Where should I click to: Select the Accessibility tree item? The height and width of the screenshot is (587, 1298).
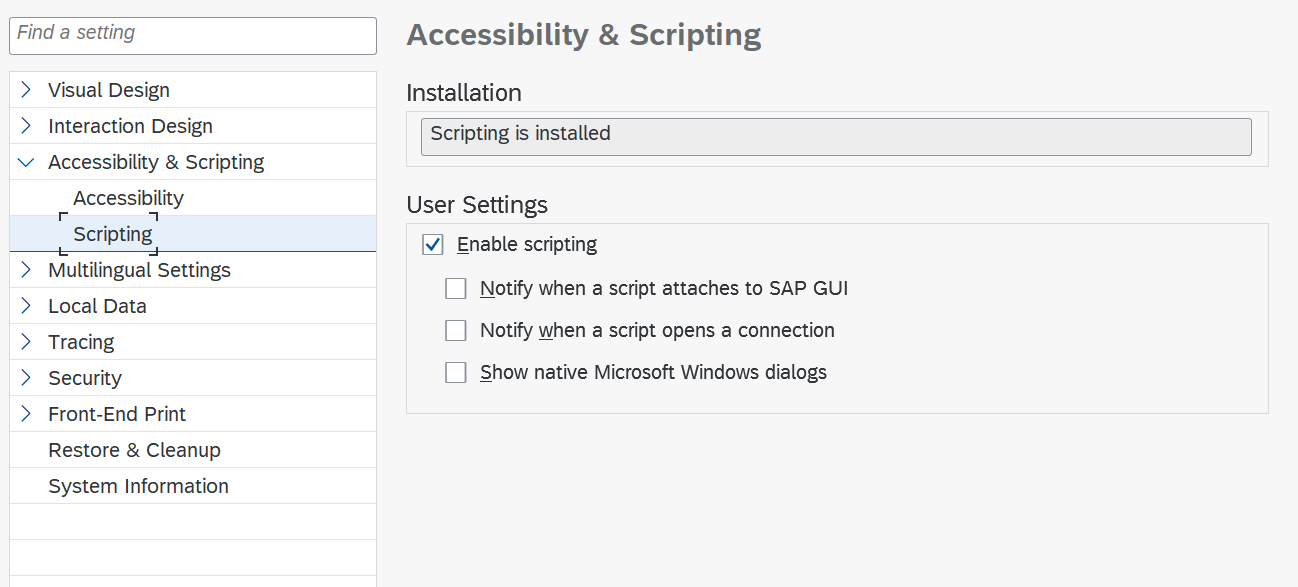[x=128, y=197]
